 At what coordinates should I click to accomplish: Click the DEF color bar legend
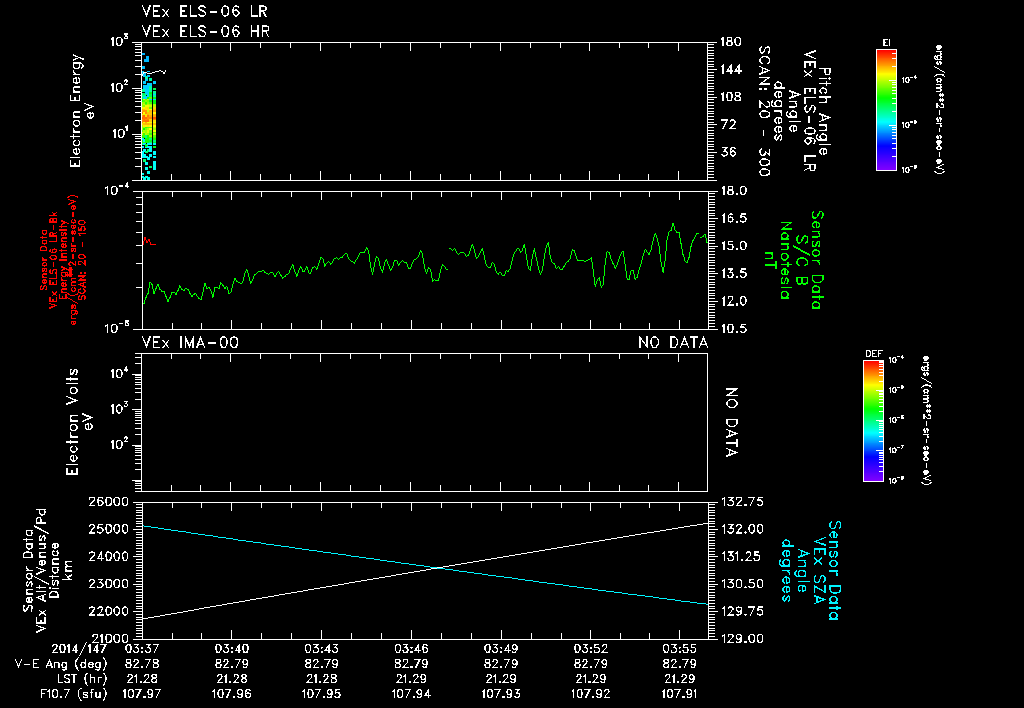873,421
